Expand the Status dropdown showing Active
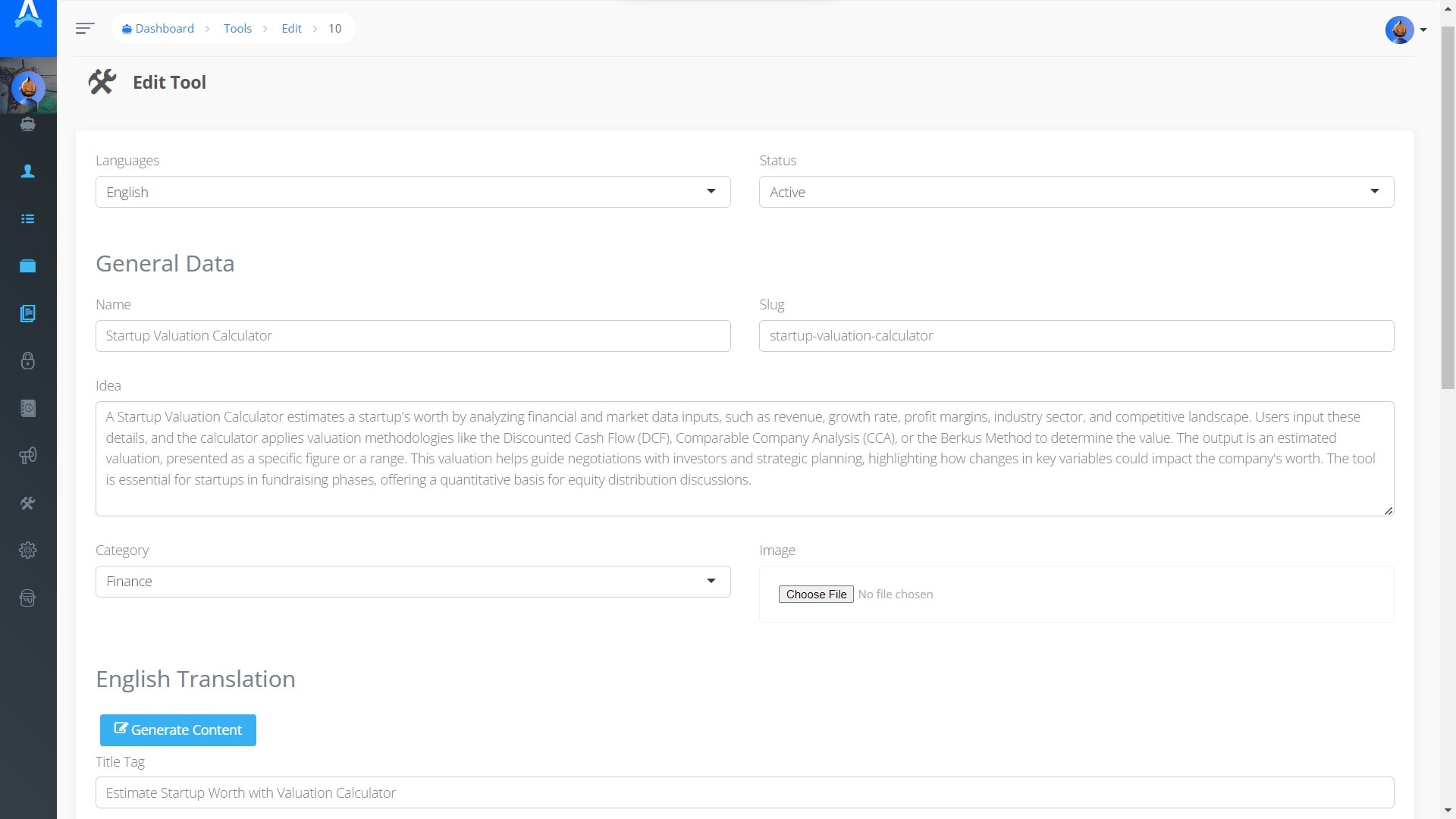 tap(1076, 192)
